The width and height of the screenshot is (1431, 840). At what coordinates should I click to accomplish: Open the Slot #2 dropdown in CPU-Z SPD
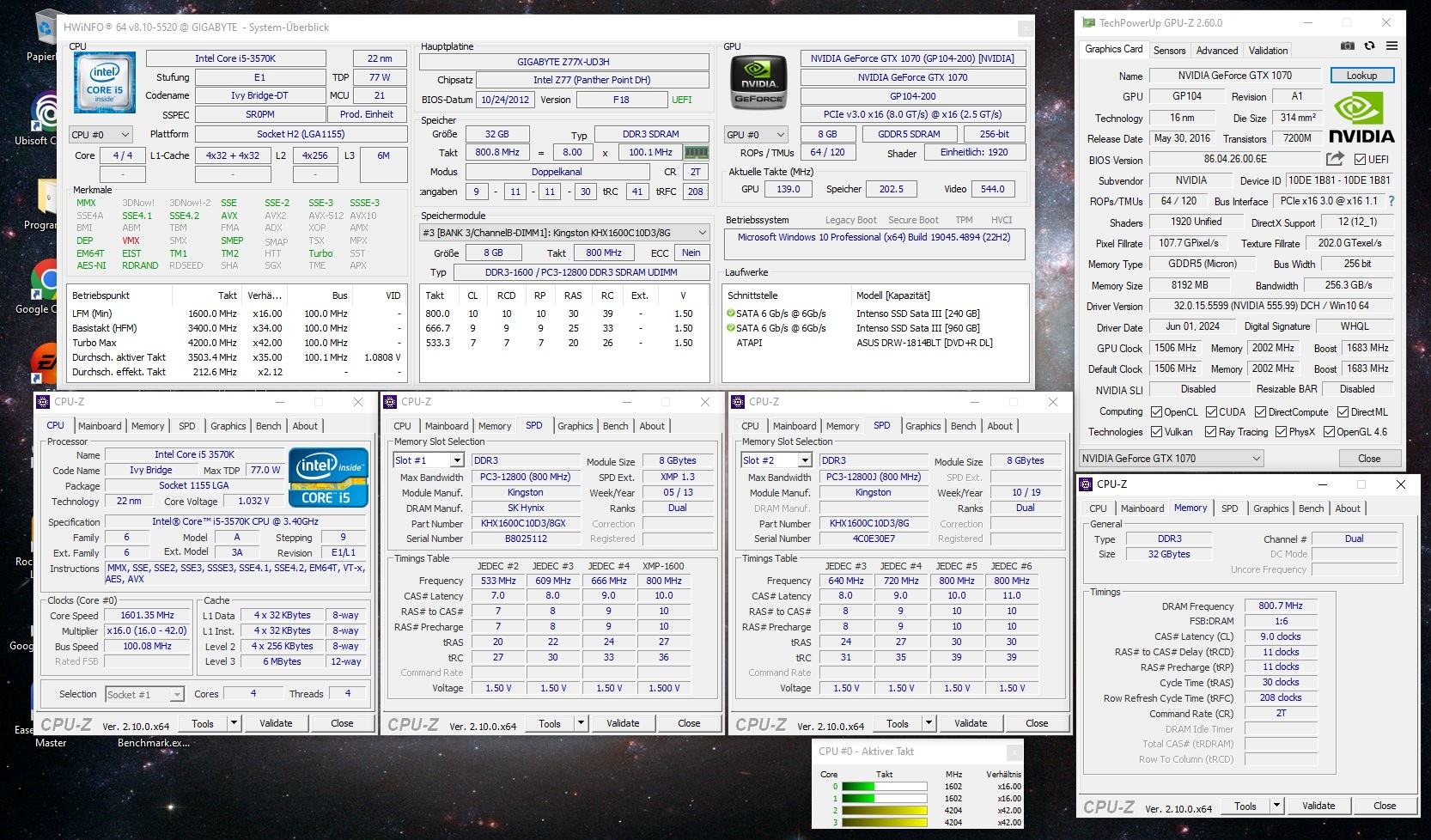pyautogui.click(x=776, y=460)
